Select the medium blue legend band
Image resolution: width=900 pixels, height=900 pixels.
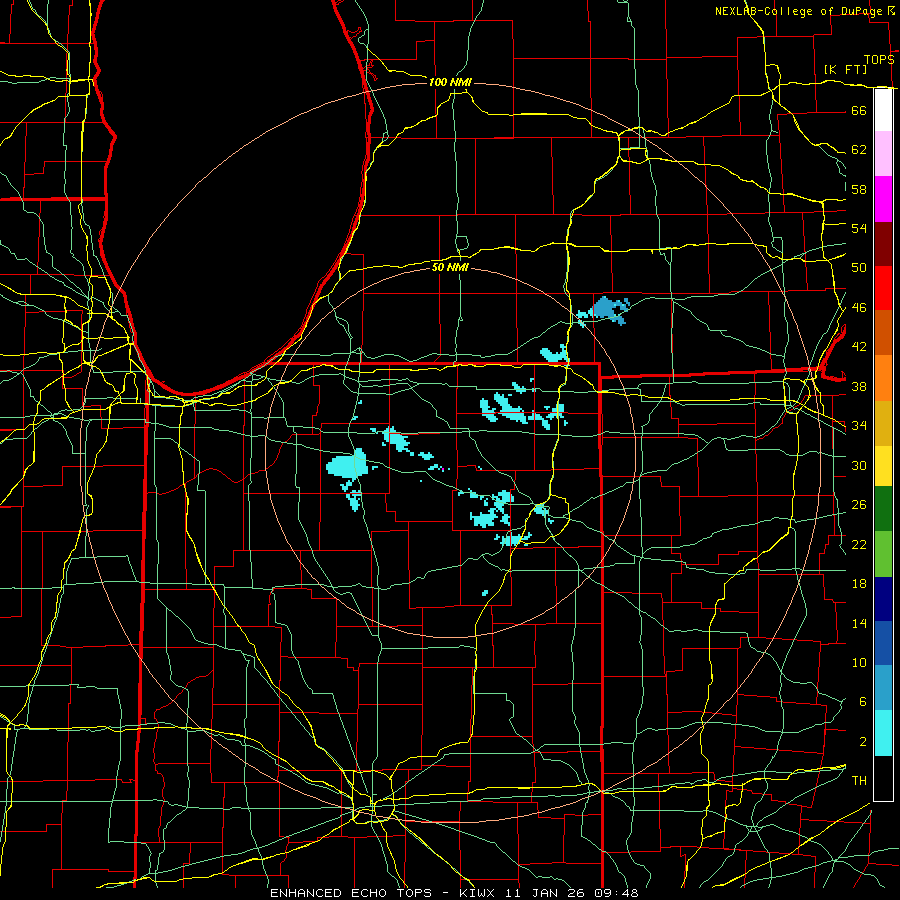pos(883,643)
